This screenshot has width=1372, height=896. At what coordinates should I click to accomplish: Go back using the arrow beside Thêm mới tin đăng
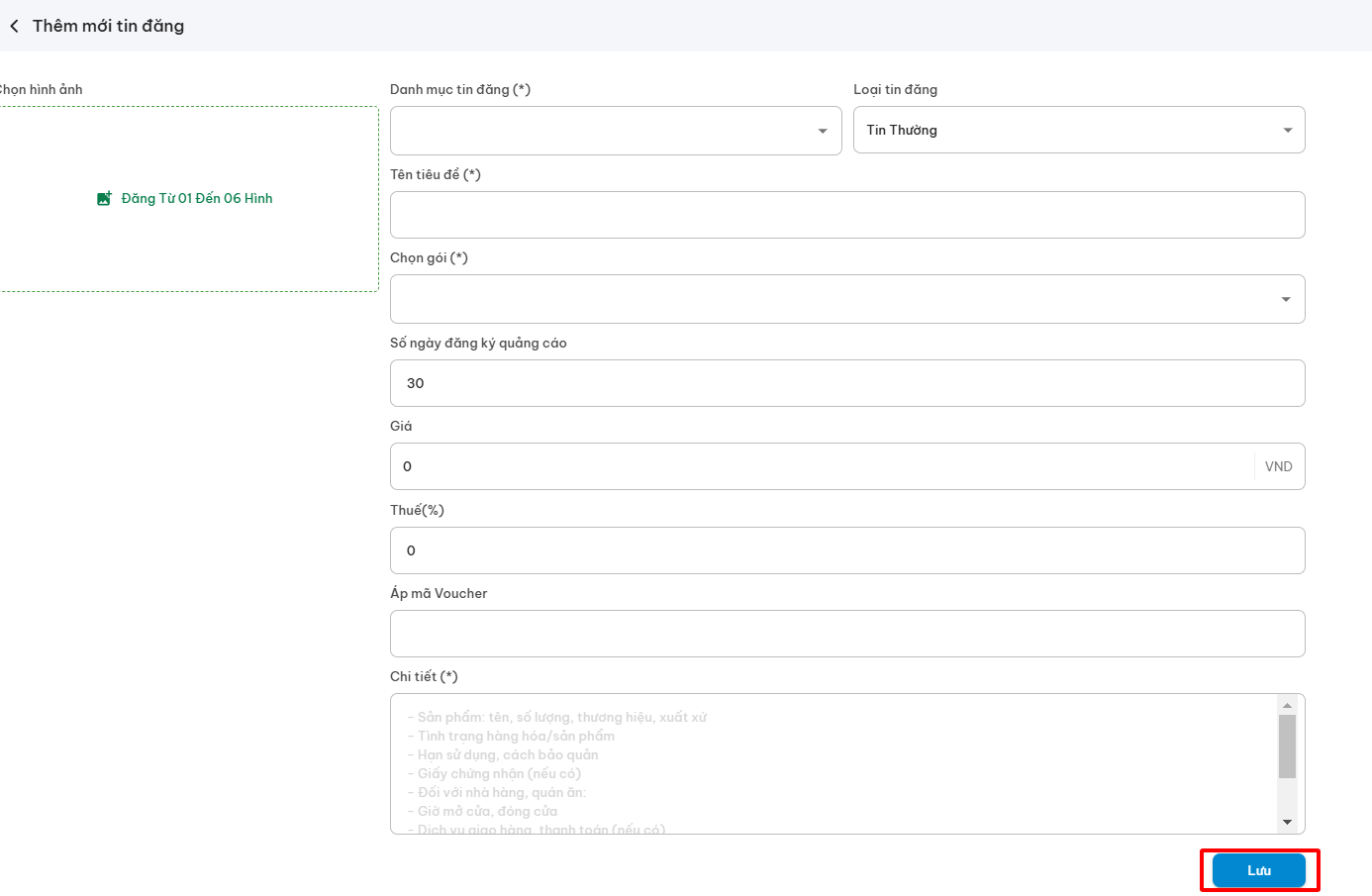click(x=14, y=26)
